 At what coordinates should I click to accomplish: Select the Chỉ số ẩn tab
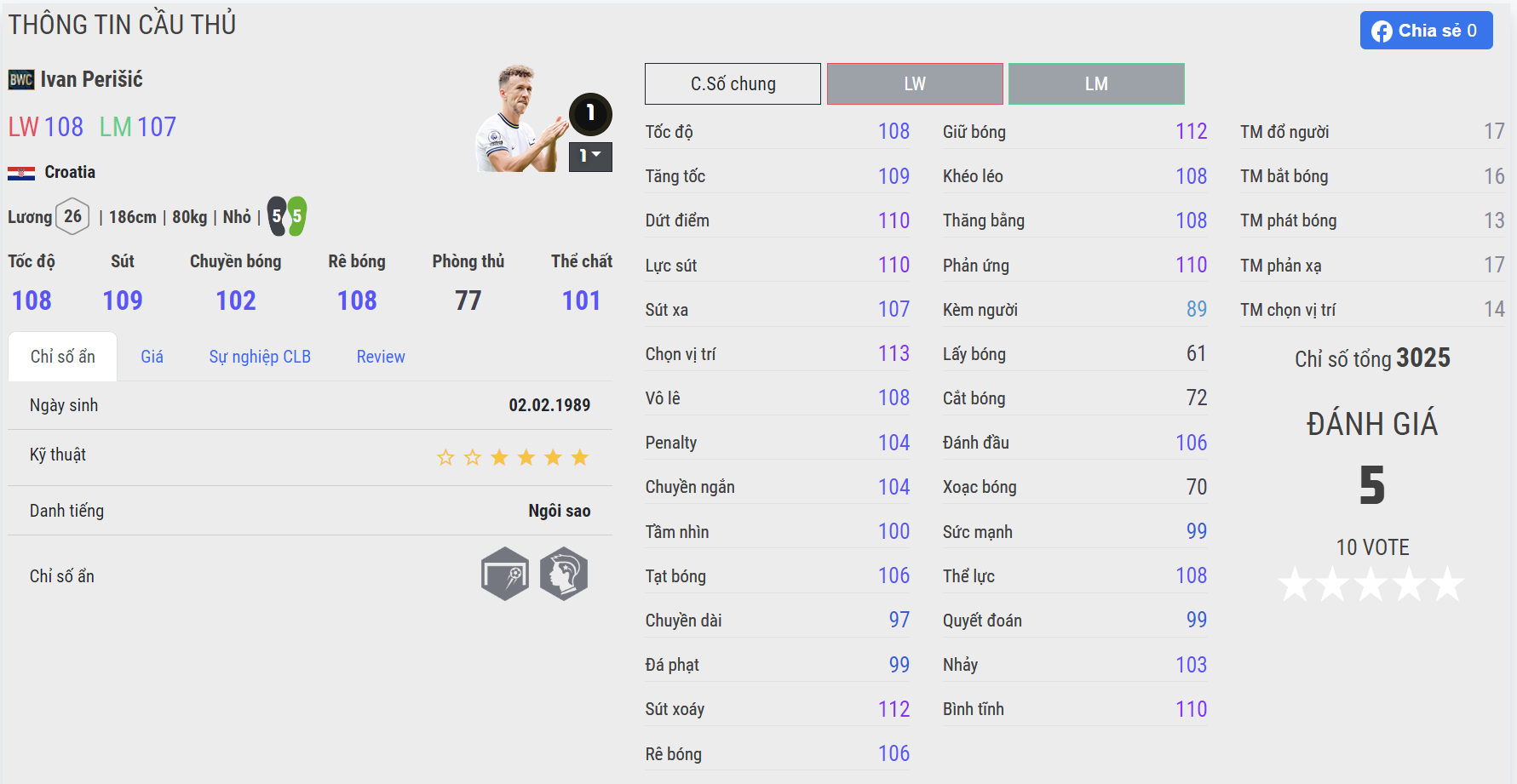(x=62, y=357)
